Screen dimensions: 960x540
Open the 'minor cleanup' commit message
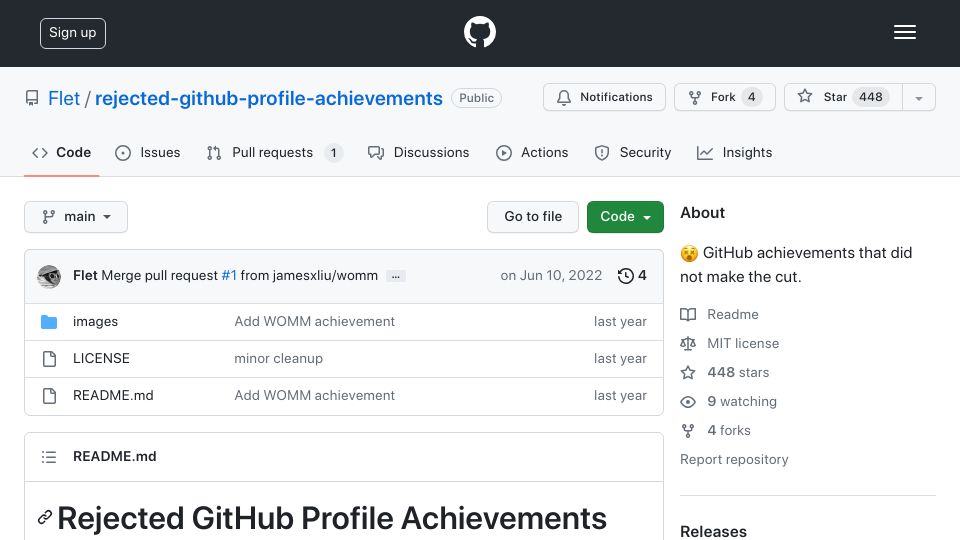[279, 358]
